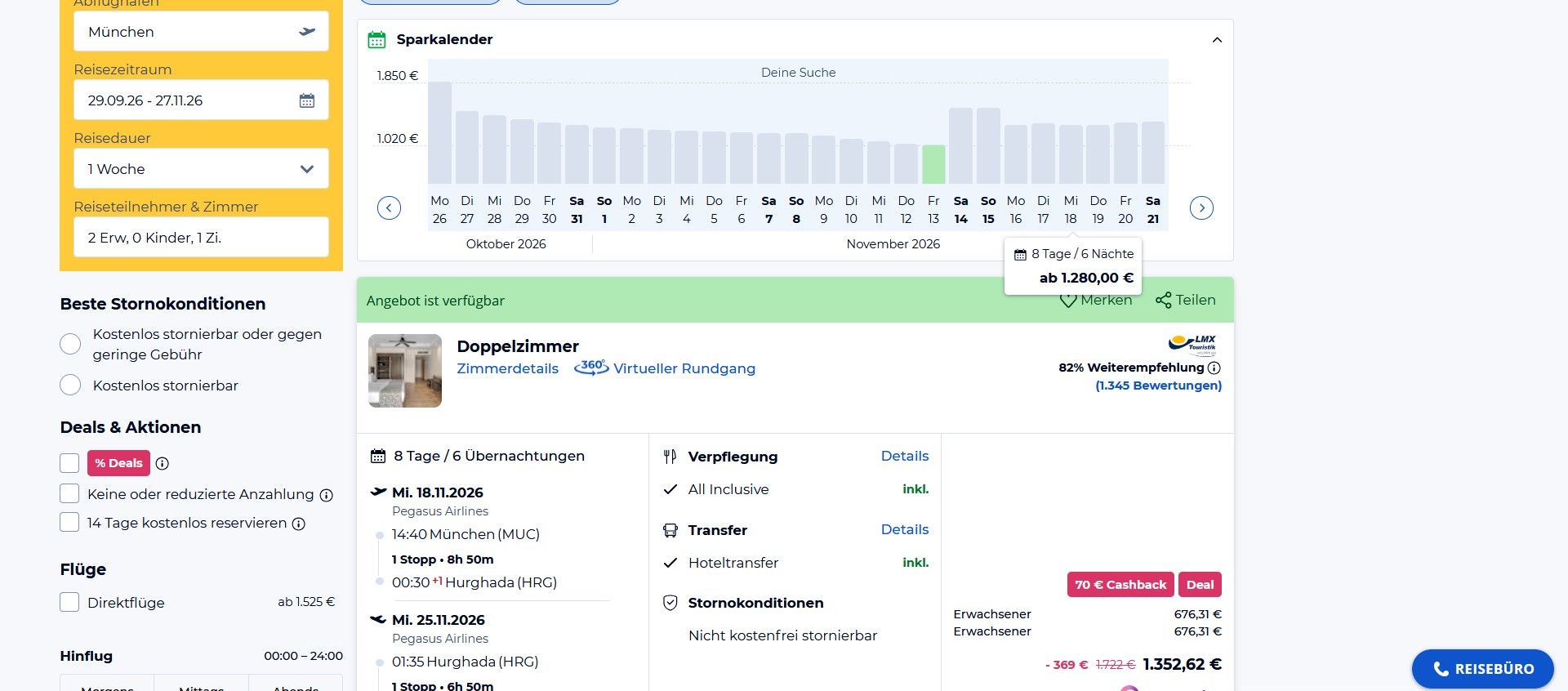Click the 70 € Cashback badge
This screenshot has width=1568, height=691.
point(1120,585)
